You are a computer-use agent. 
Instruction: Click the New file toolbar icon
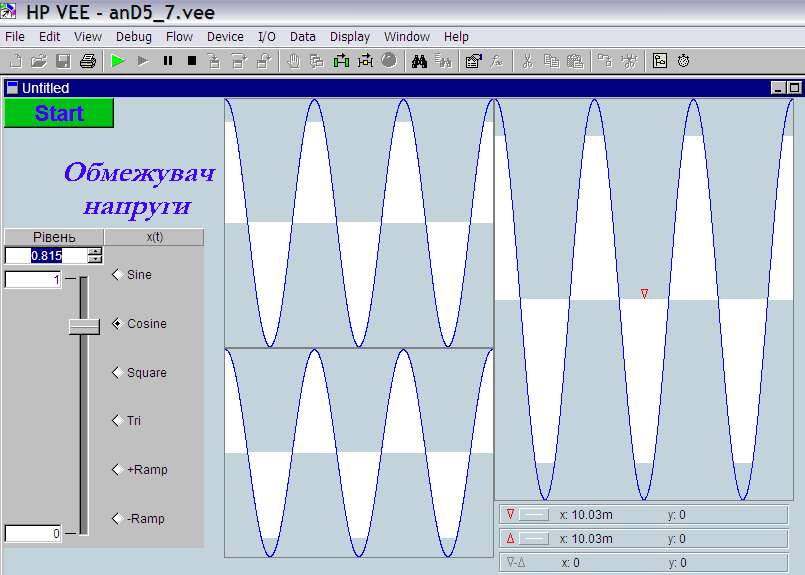pos(15,61)
